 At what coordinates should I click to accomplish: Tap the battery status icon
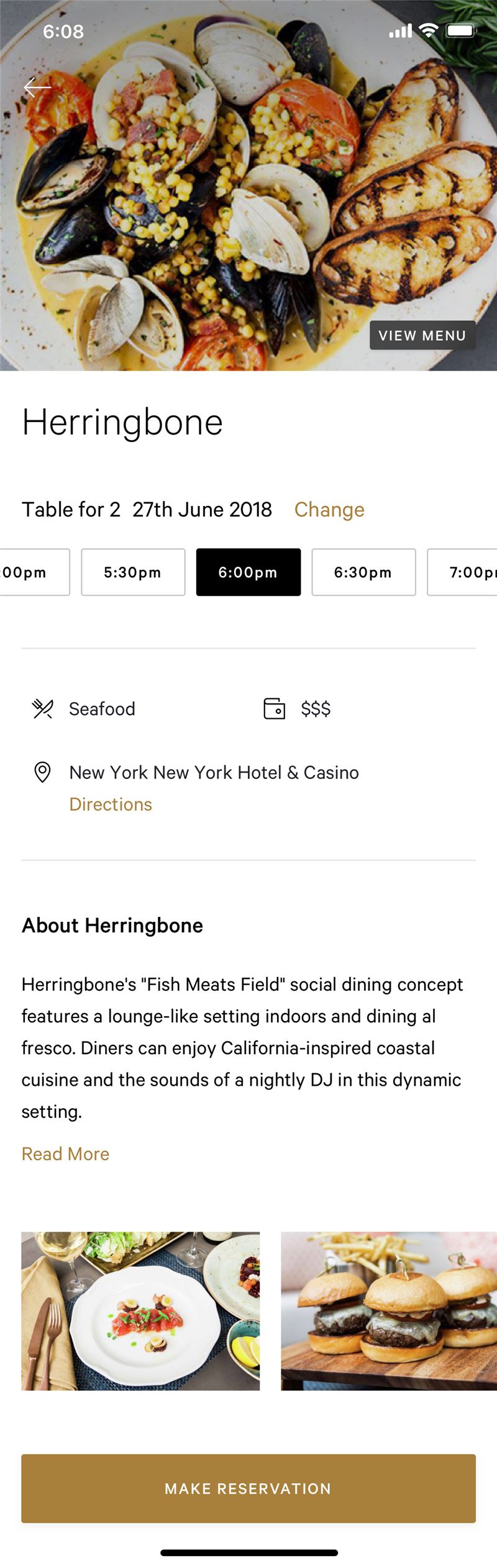461,30
